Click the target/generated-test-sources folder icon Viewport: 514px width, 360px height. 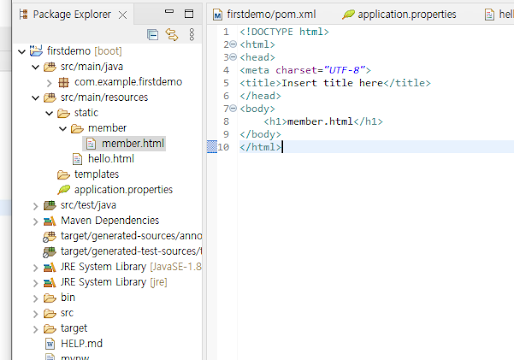pyautogui.click(x=50, y=252)
